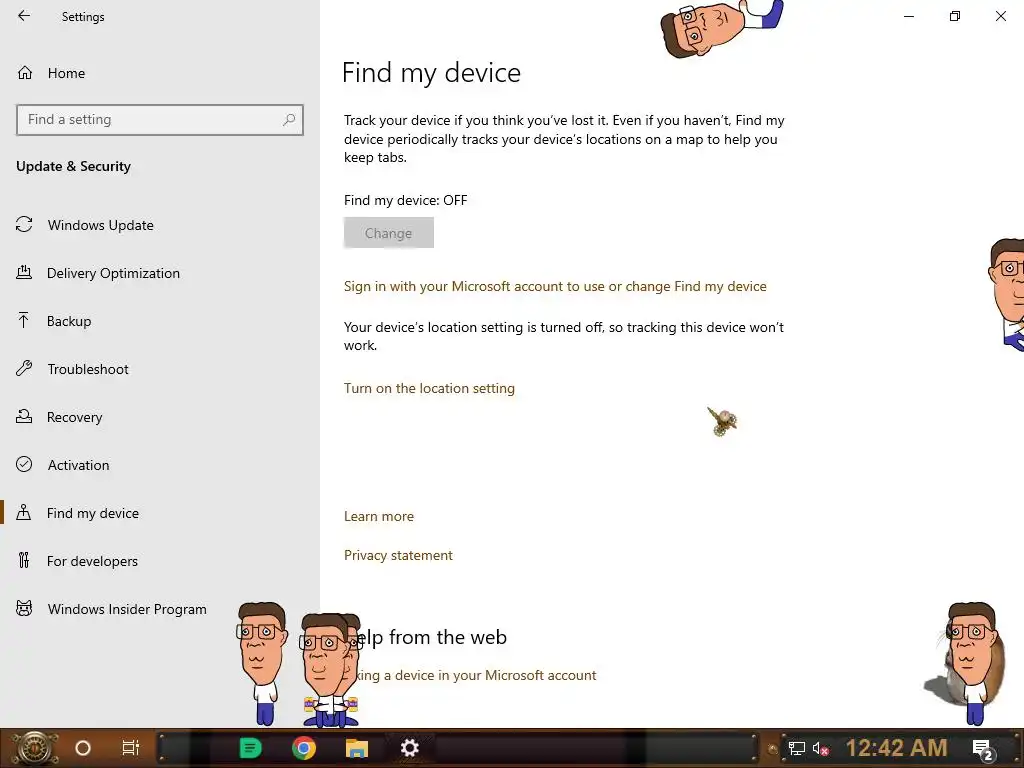Screen dimensions: 1024x768
Task: Go back with the Settings back arrow
Action: (24, 16)
